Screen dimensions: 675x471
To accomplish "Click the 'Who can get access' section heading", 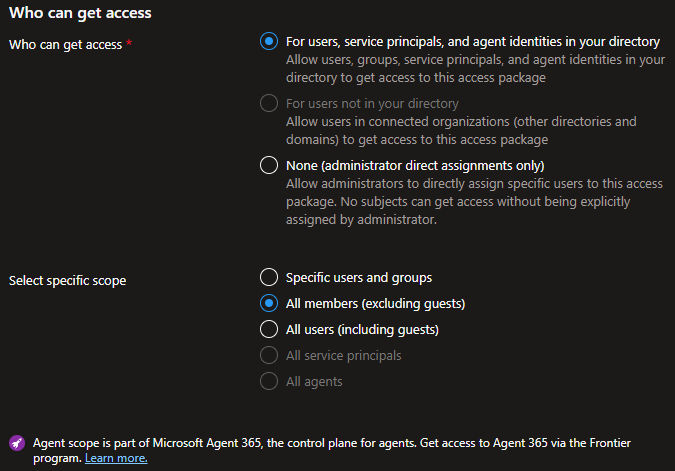I will tap(80, 13).
